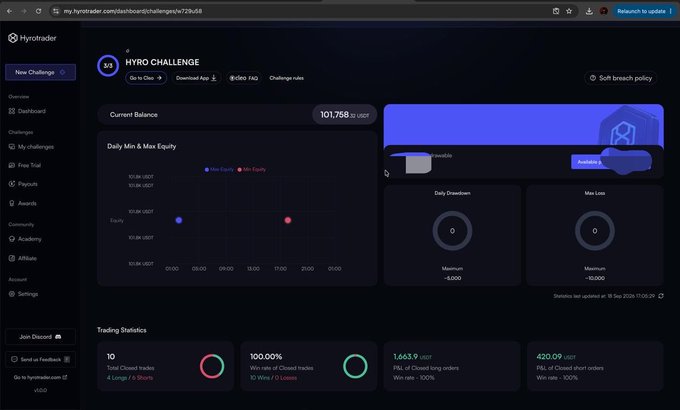The height and width of the screenshot is (410, 680).
Task: Click the 100.00% win rate value
Action: pyautogui.click(x=266, y=357)
